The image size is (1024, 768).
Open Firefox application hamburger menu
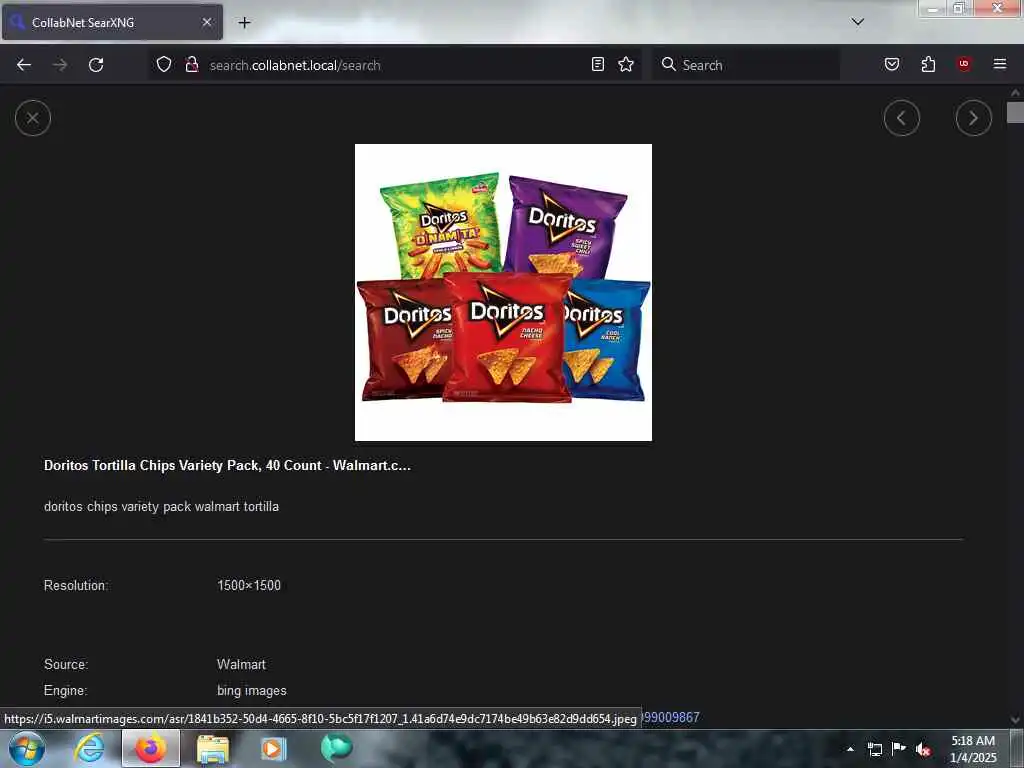pos(1000,64)
